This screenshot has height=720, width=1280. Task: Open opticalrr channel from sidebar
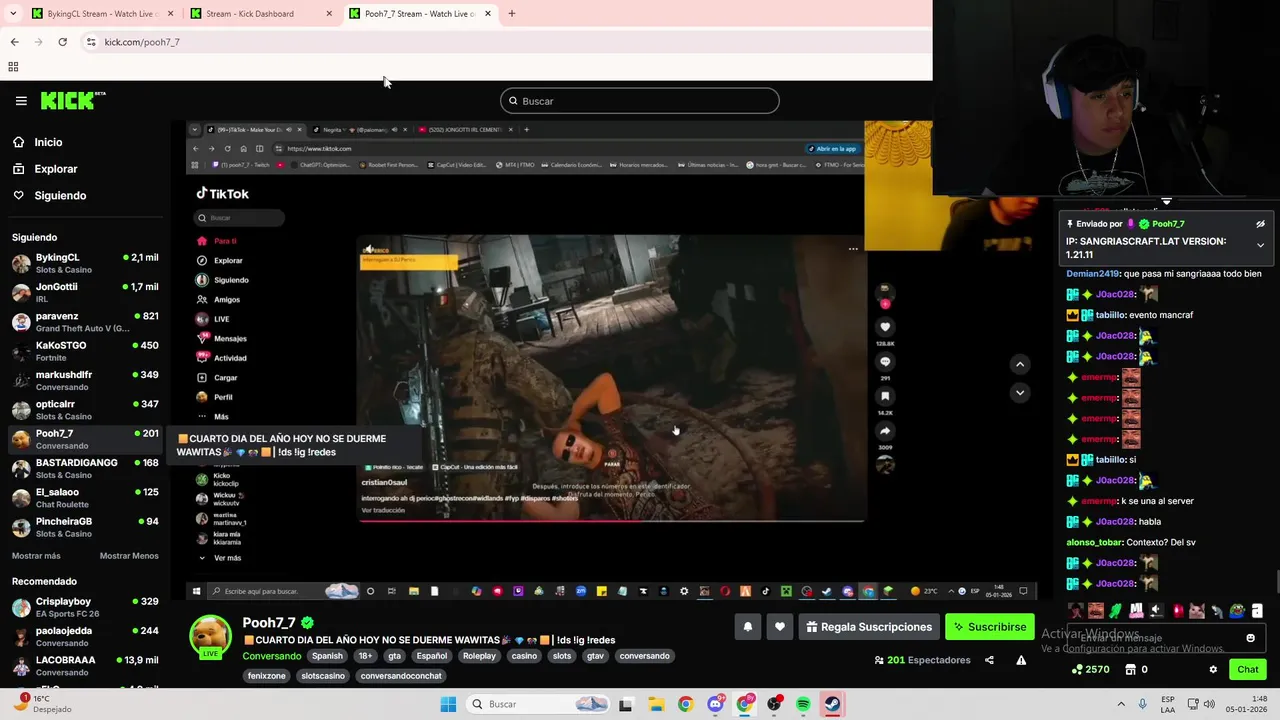pos(85,409)
